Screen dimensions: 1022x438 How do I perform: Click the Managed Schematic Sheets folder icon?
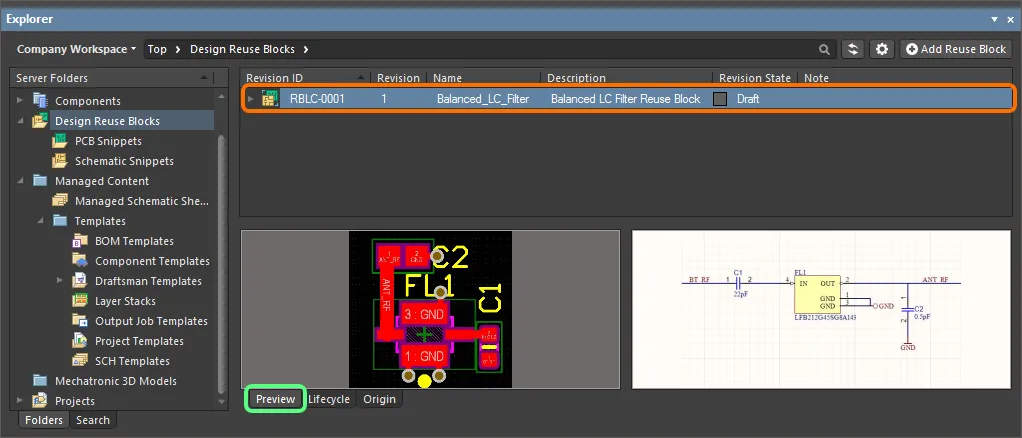(x=60, y=201)
